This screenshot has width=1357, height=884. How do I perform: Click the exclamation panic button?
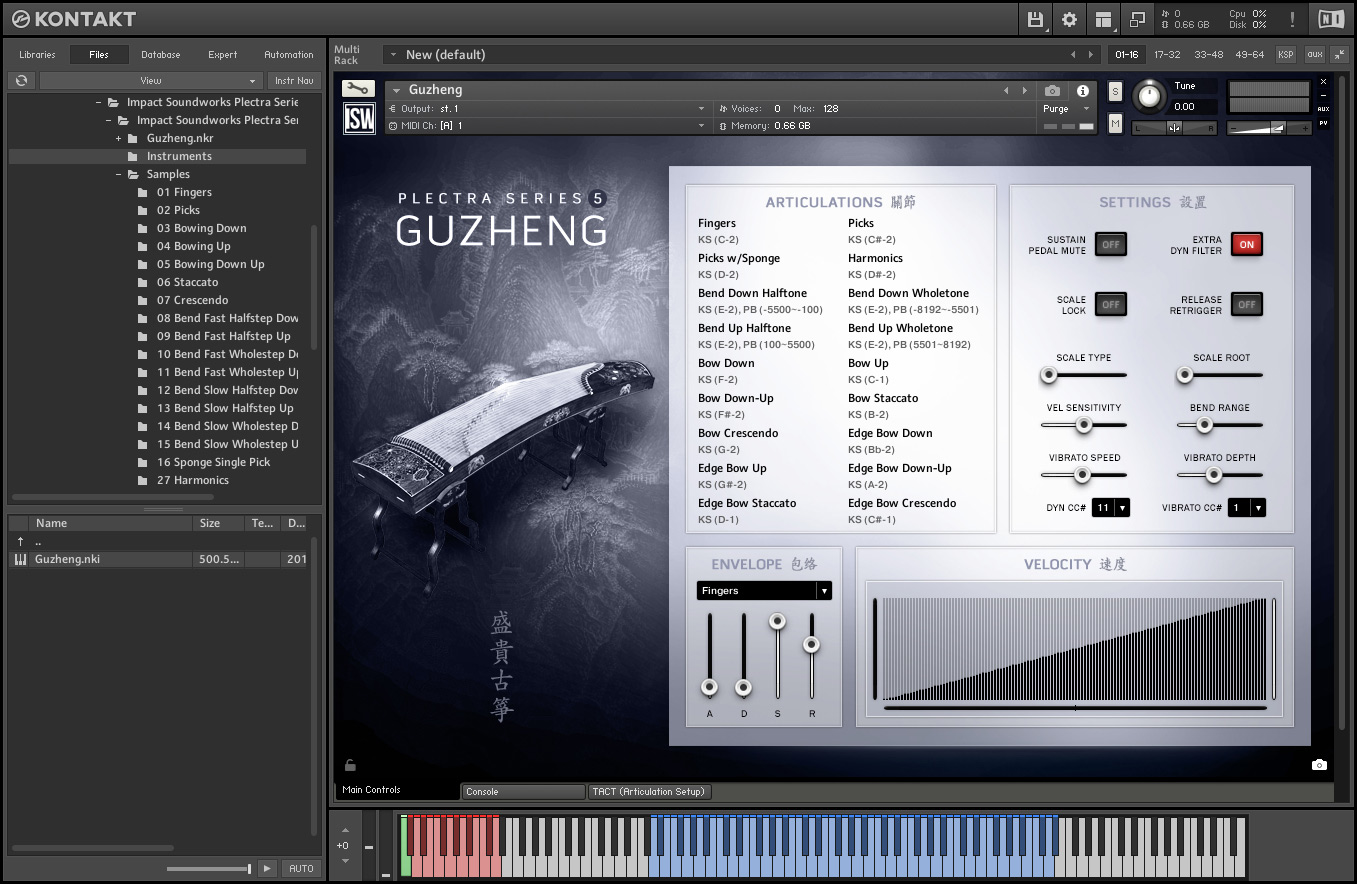(x=1292, y=19)
